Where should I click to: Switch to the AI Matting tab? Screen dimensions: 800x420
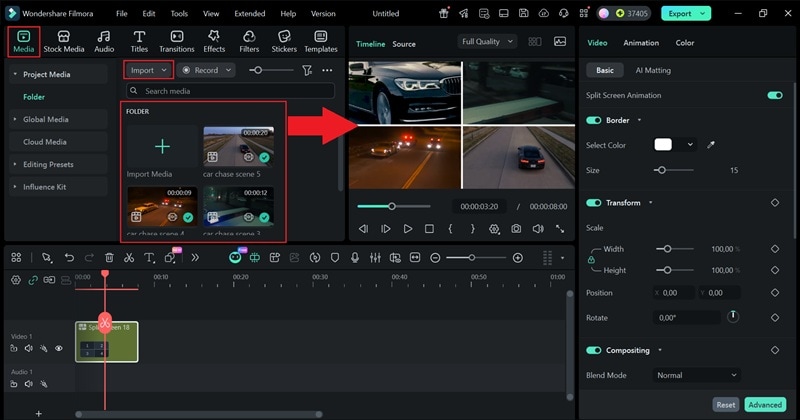653,70
